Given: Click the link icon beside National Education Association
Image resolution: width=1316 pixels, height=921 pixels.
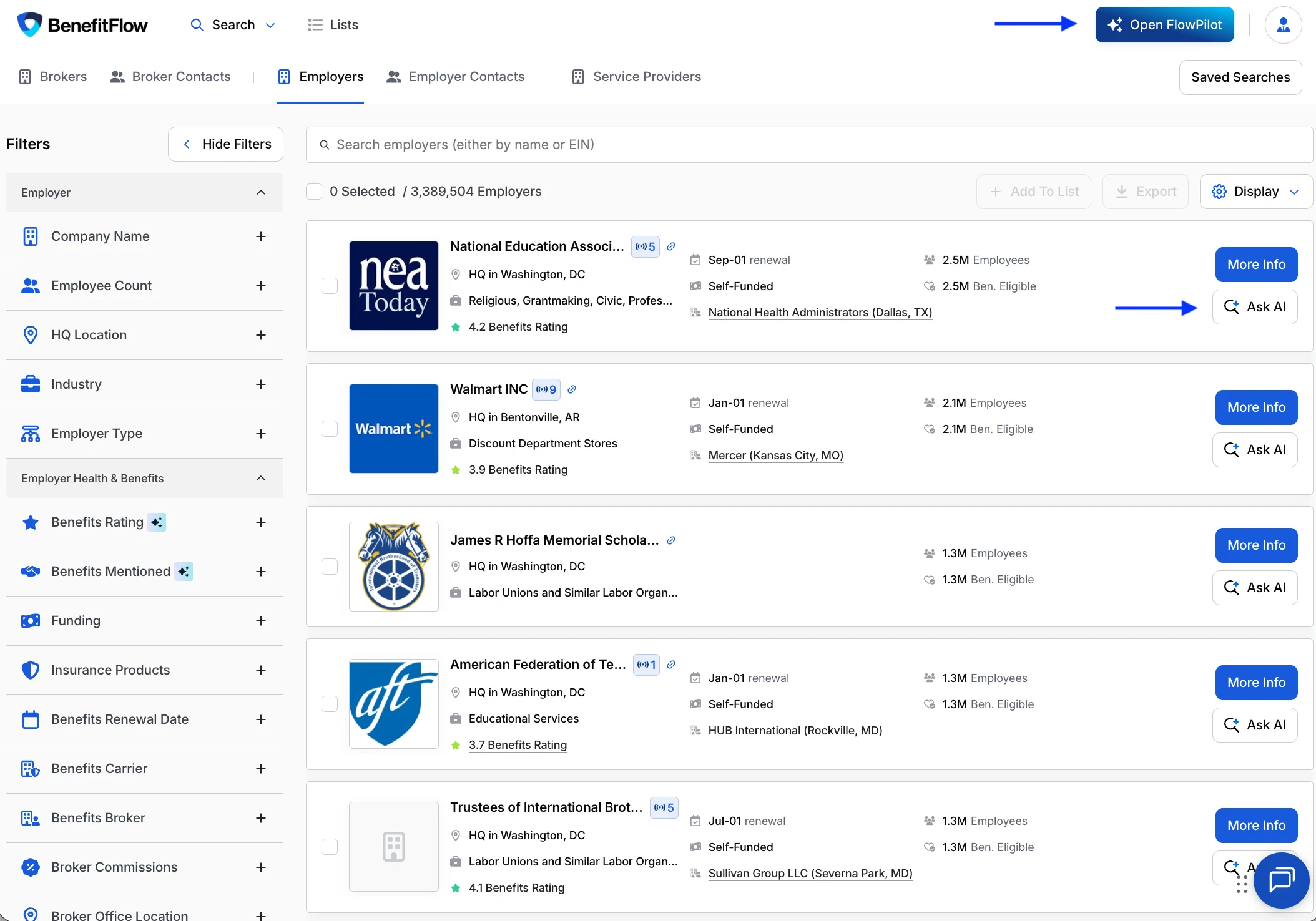Looking at the screenshot, I should pyautogui.click(x=671, y=246).
